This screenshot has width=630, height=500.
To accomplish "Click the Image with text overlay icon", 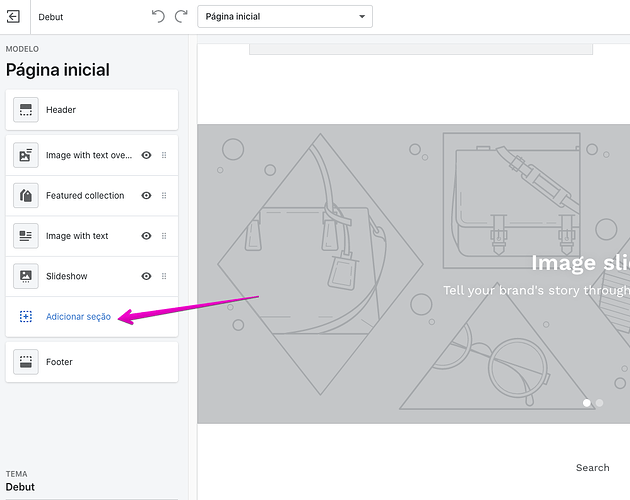I will click(x=26, y=155).
